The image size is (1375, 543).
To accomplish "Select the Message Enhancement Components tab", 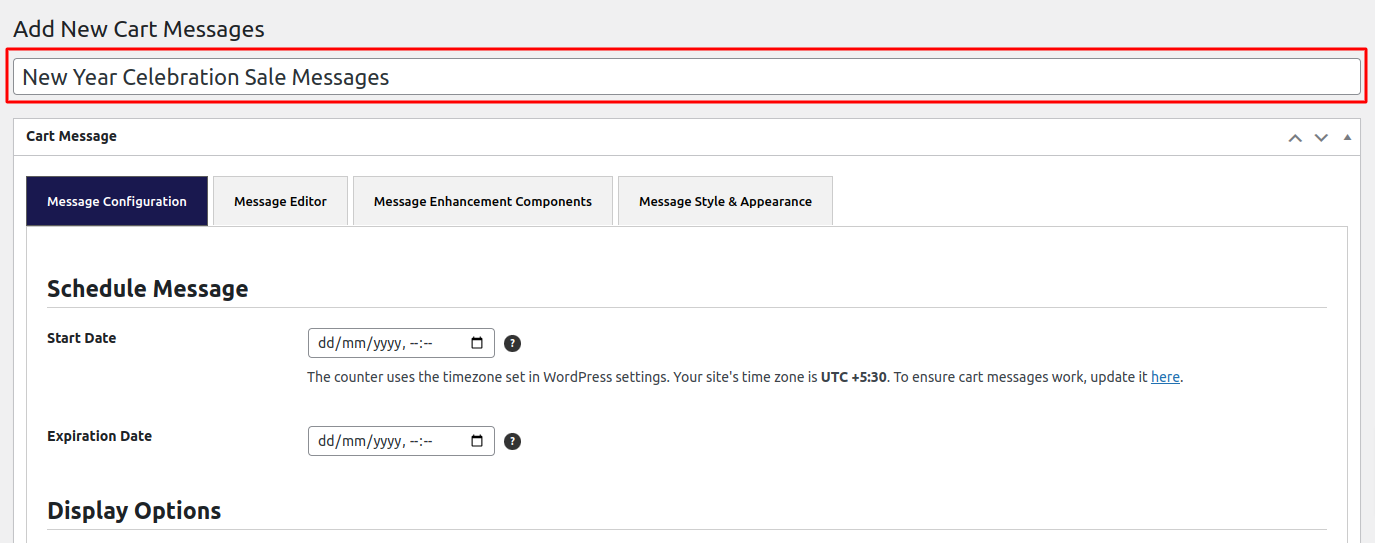I will click(x=482, y=201).
